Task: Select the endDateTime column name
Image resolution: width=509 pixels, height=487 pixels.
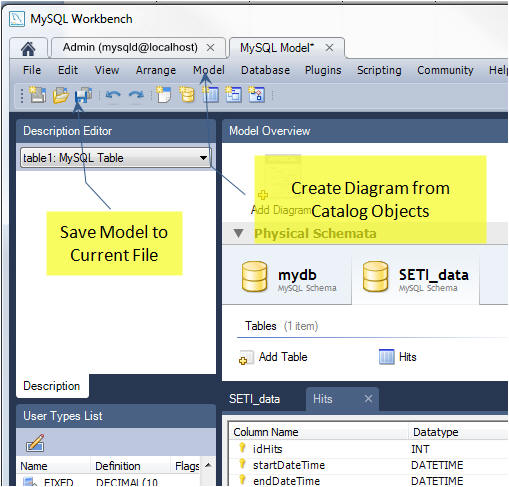Action: pyautogui.click(x=286, y=481)
